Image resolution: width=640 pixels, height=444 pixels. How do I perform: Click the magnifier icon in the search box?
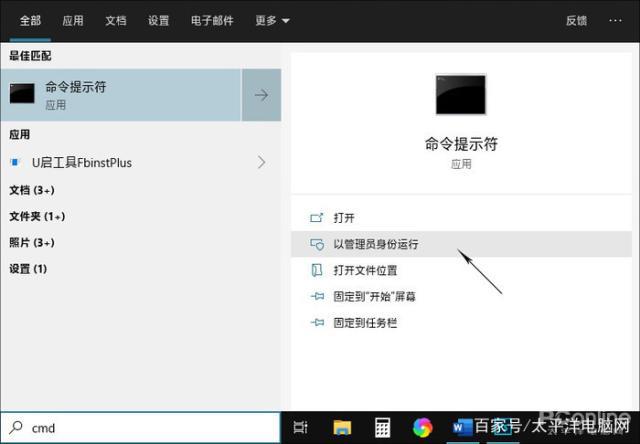click(x=17, y=428)
